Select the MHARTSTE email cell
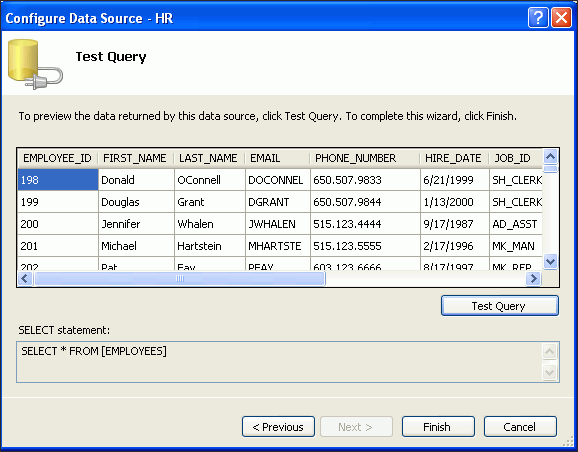578x452 pixels. tap(278, 246)
